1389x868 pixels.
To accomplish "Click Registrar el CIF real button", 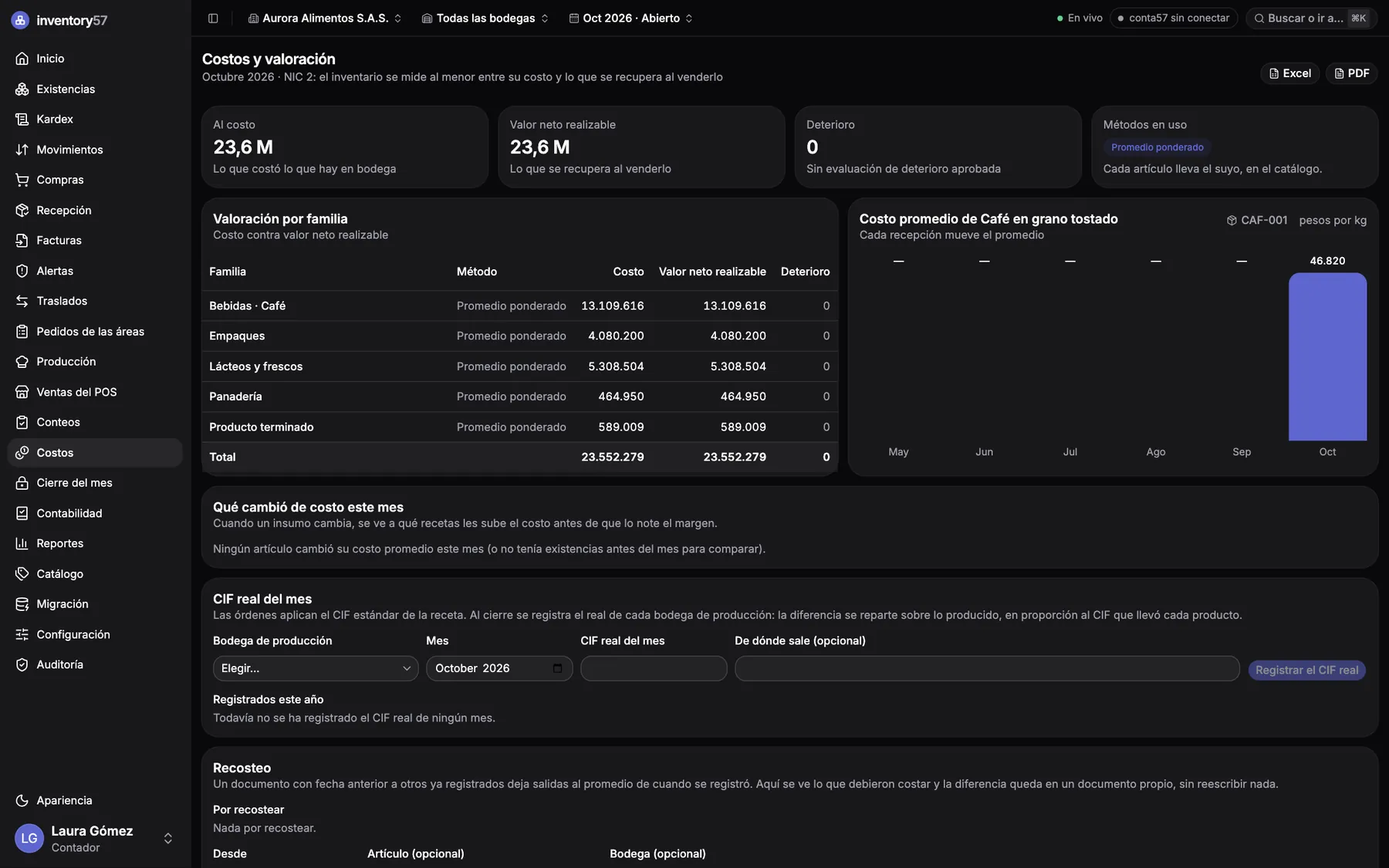I will click(1306, 670).
